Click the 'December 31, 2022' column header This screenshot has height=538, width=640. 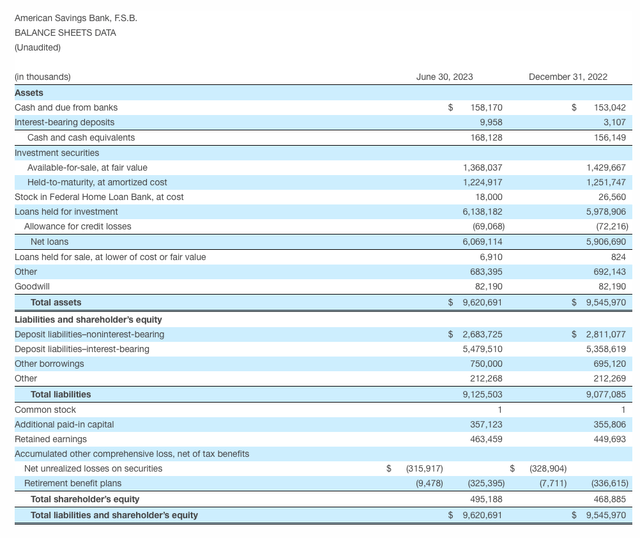click(x=568, y=77)
